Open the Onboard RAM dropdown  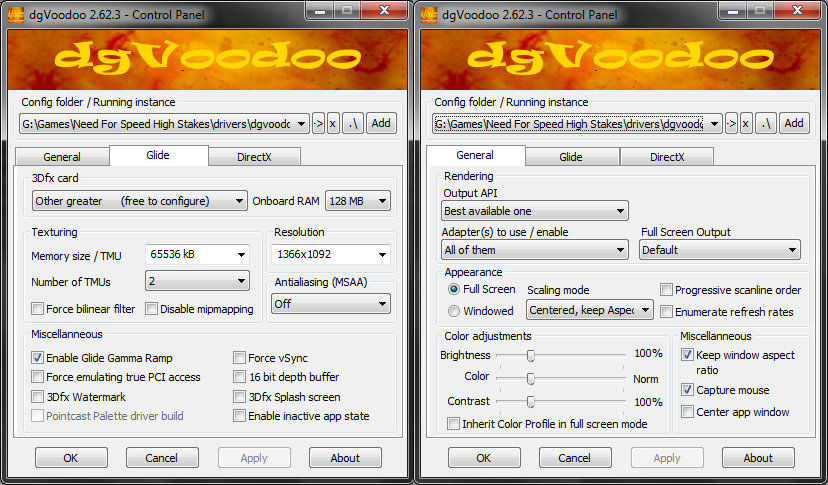click(x=357, y=201)
